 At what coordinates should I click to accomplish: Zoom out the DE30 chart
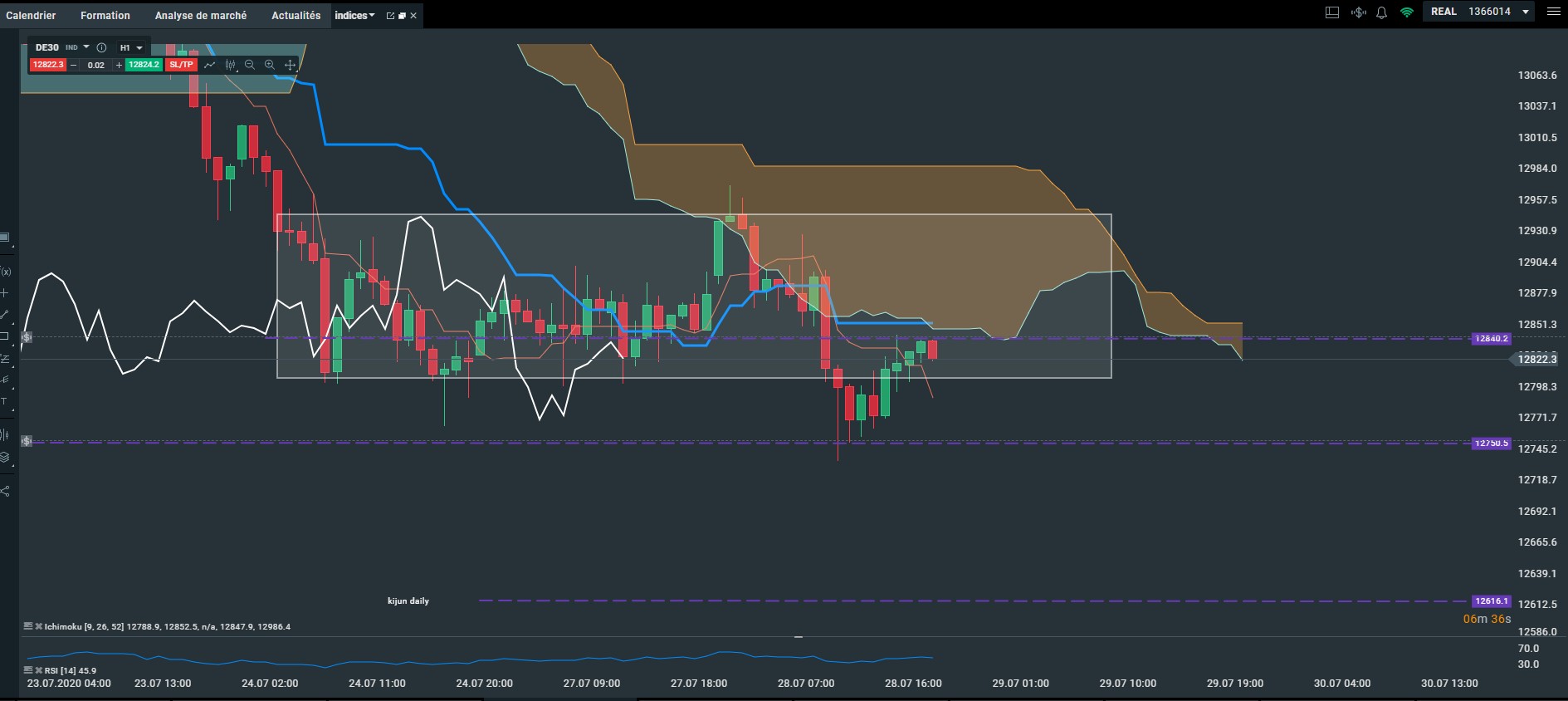[250, 65]
